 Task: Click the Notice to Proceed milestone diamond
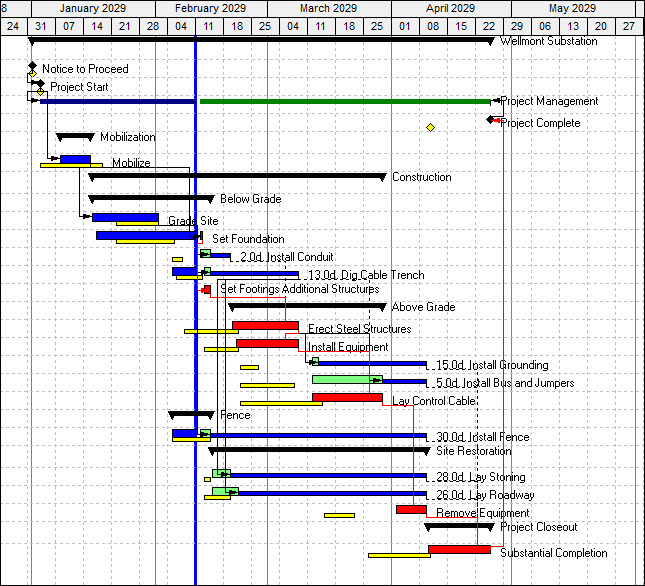coord(32,68)
